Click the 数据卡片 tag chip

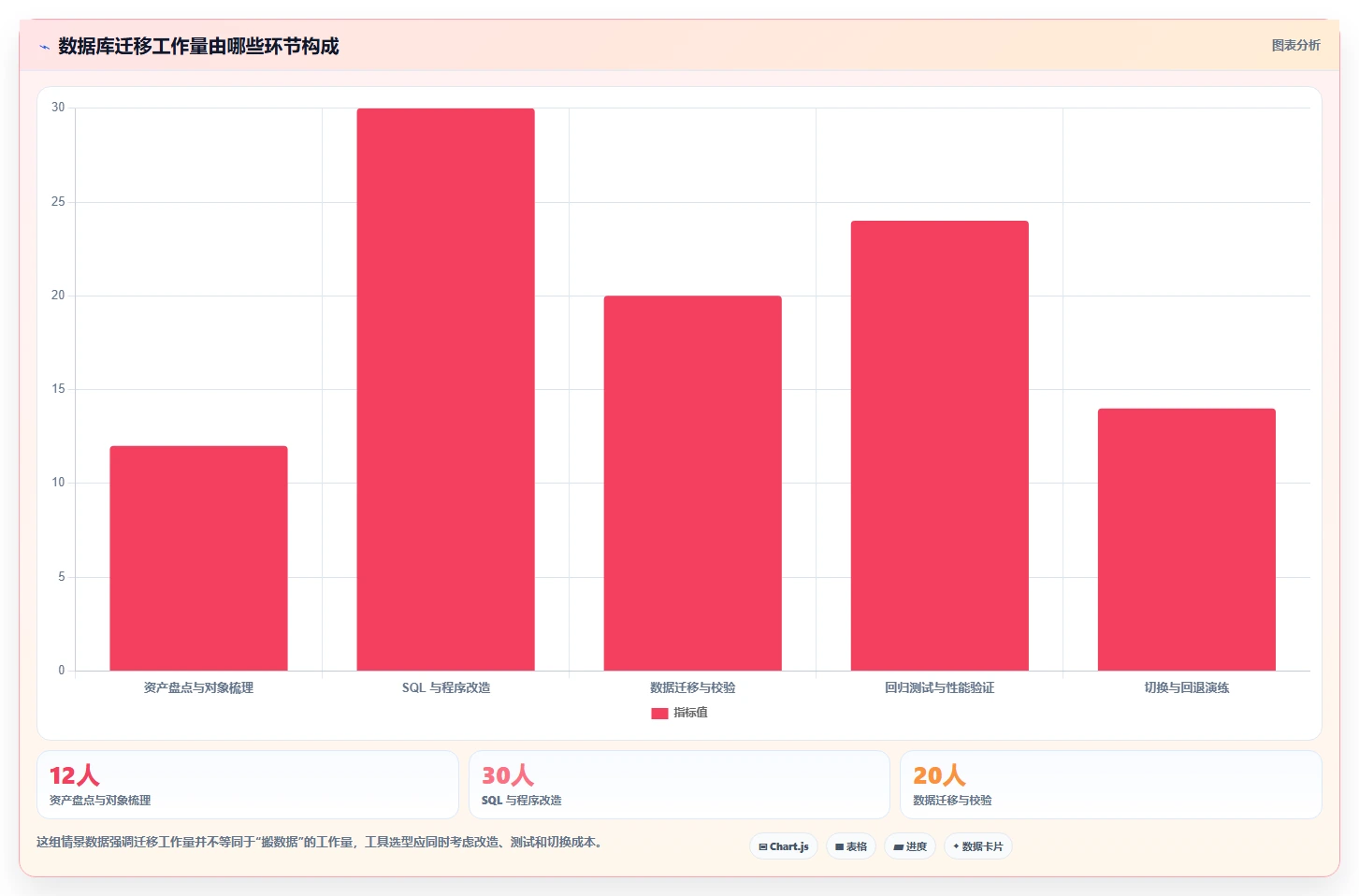coord(978,846)
